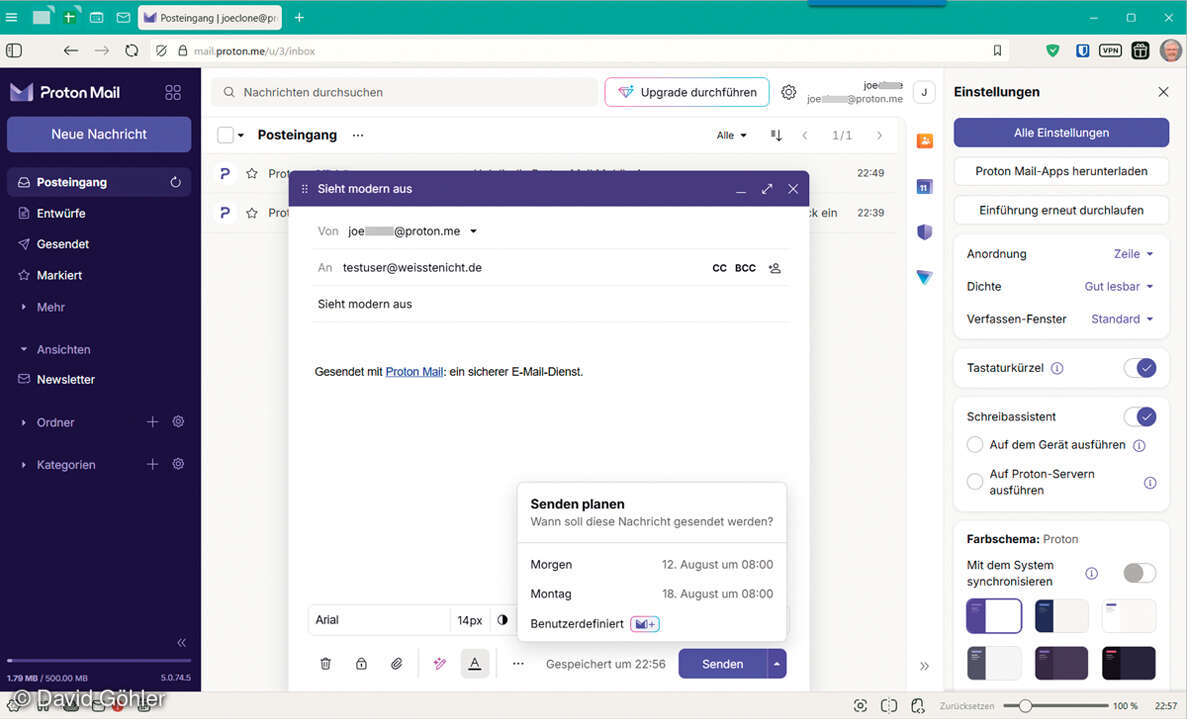Open the settings gear in top bar

click(789, 92)
